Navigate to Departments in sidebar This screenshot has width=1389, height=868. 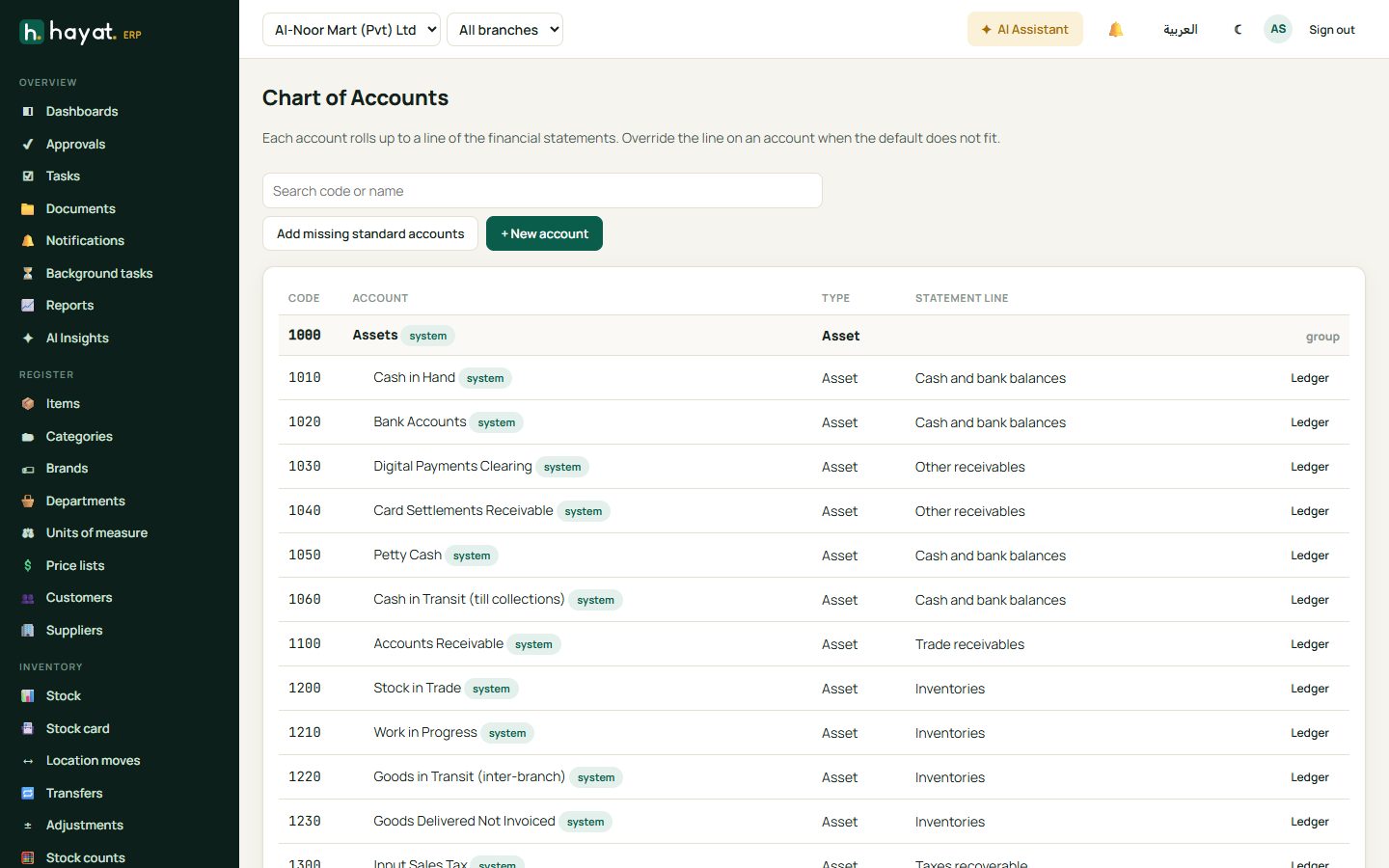point(86,502)
